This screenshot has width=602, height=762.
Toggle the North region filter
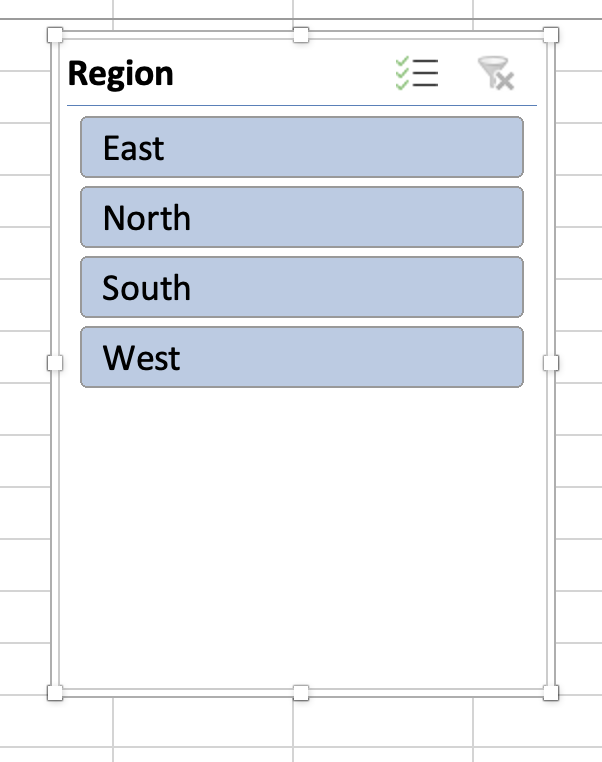click(301, 218)
